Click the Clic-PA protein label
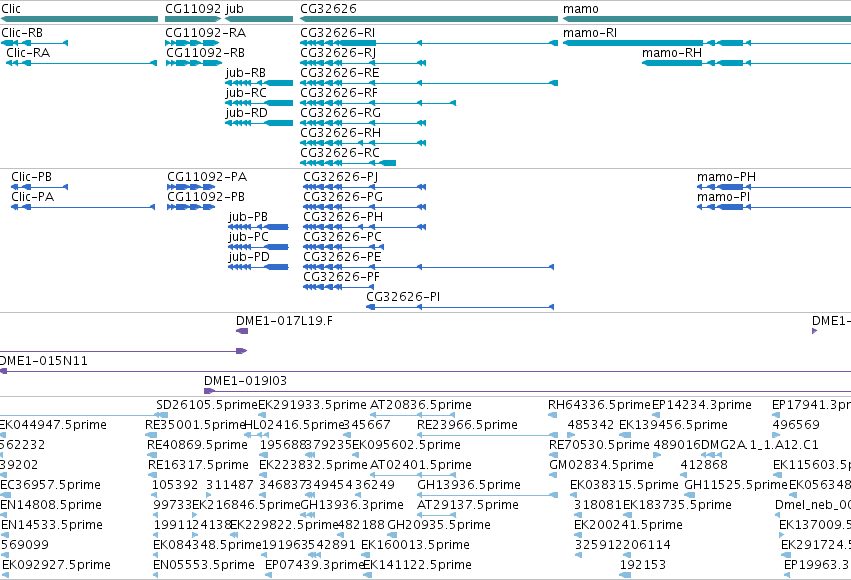The height and width of the screenshot is (580, 851). point(33,197)
